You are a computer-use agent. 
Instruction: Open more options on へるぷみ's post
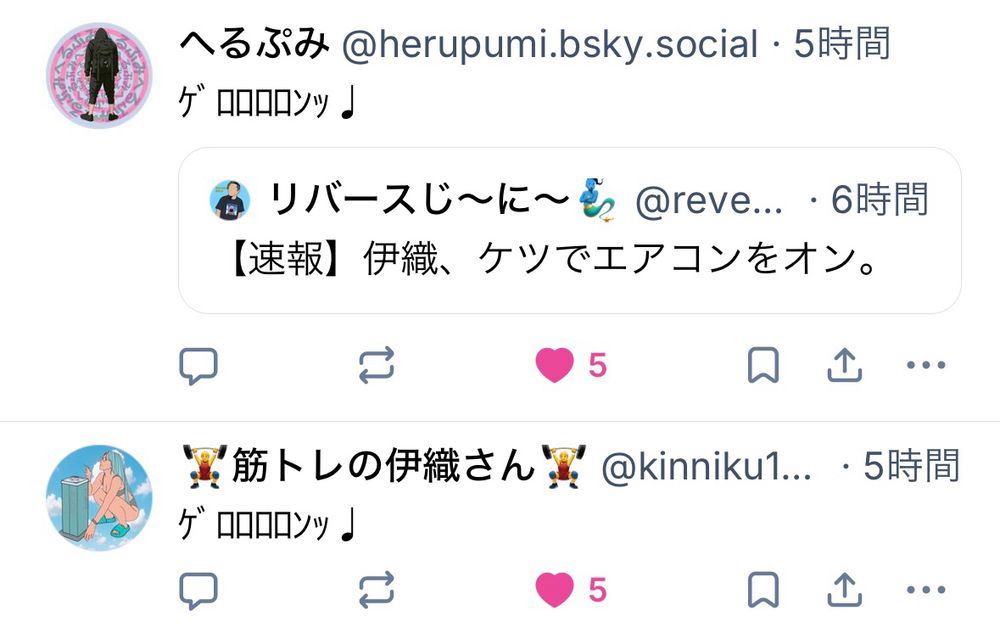[926, 365]
